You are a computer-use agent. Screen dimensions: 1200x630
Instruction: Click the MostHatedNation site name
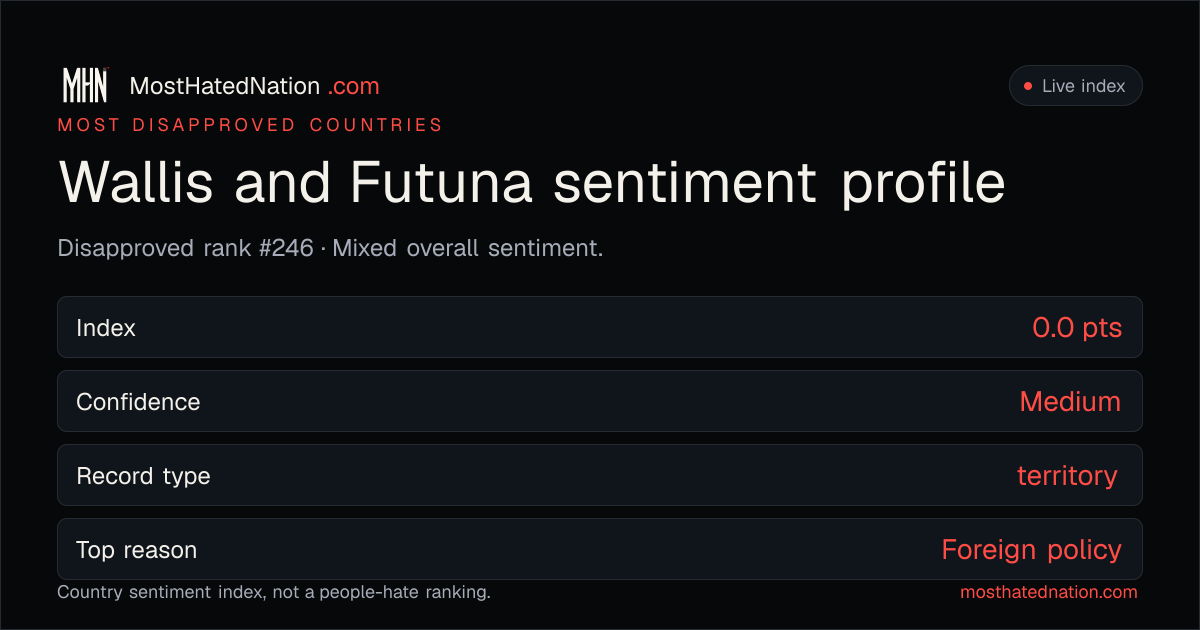pos(225,86)
